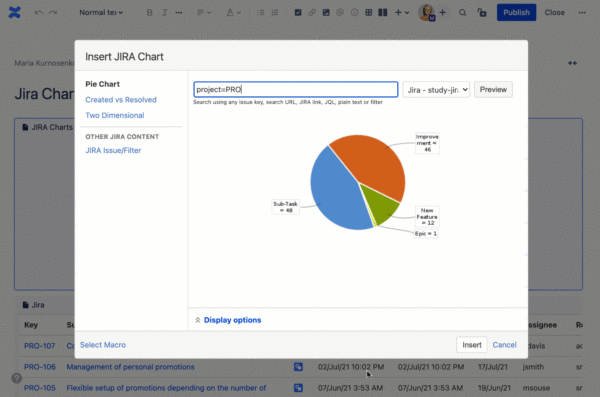This screenshot has height=397, width=600.
Task: Open JIRA Issue/Filter content
Action: point(113,150)
